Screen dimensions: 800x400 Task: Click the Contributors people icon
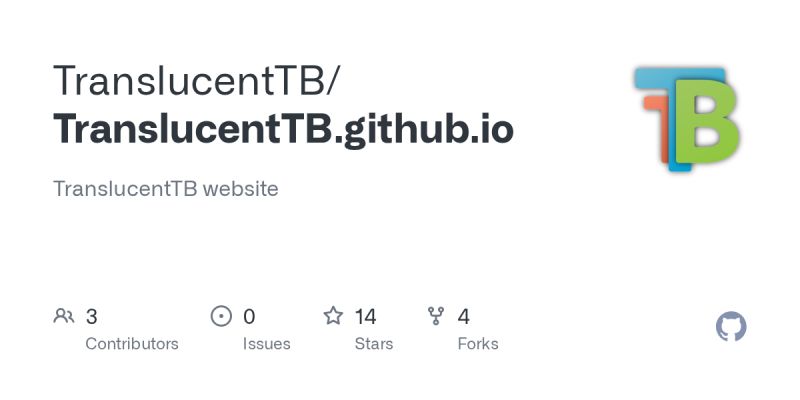click(64, 316)
